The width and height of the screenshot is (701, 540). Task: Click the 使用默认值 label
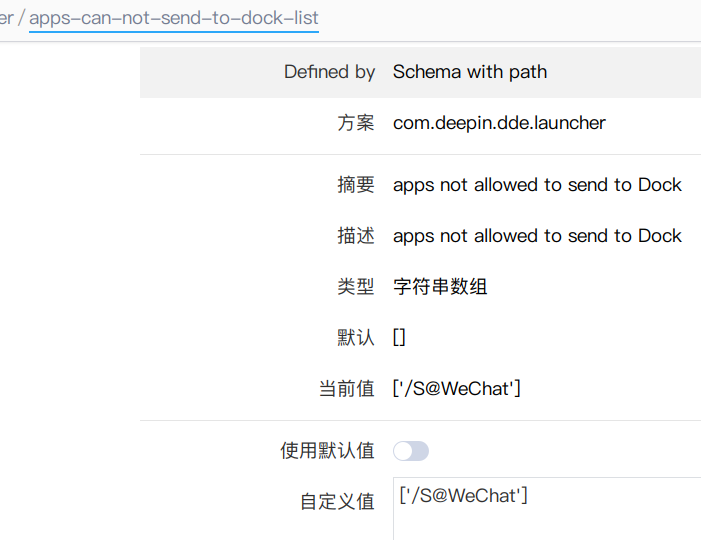click(x=328, y=451)
